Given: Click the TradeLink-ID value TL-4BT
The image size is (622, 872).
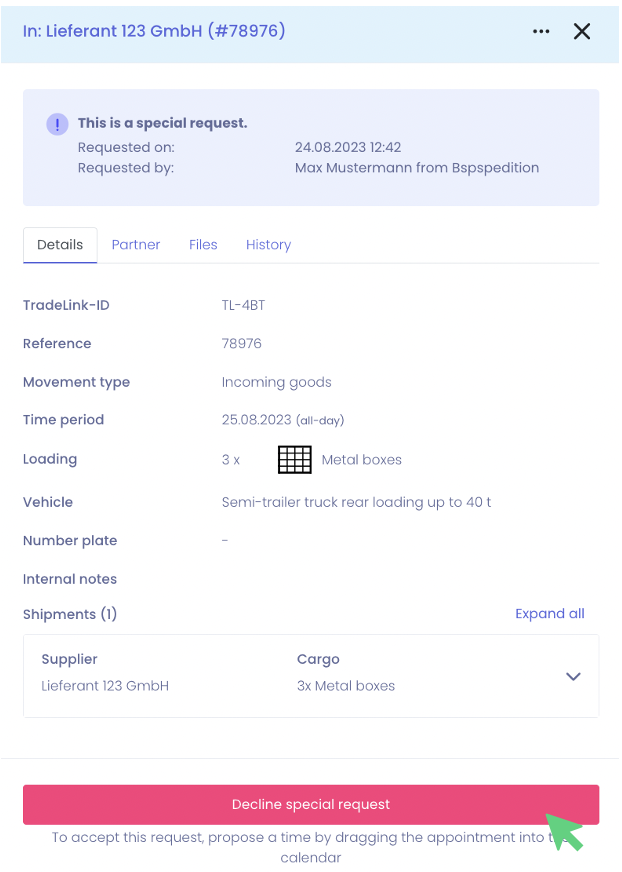Looking at the screenshot, I should (x=243, y=305).
